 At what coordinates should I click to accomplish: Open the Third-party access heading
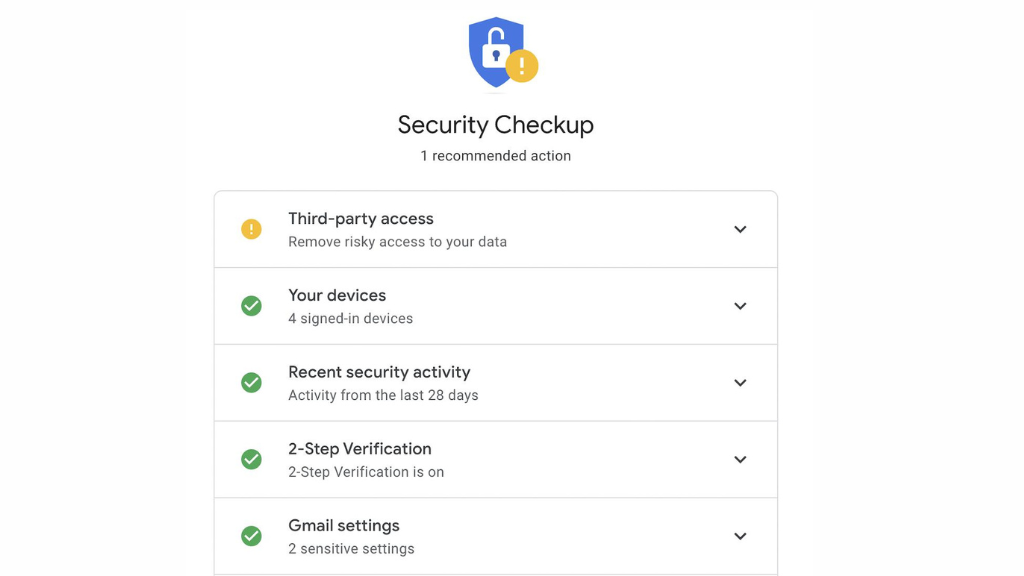click(x=360, y=219)
